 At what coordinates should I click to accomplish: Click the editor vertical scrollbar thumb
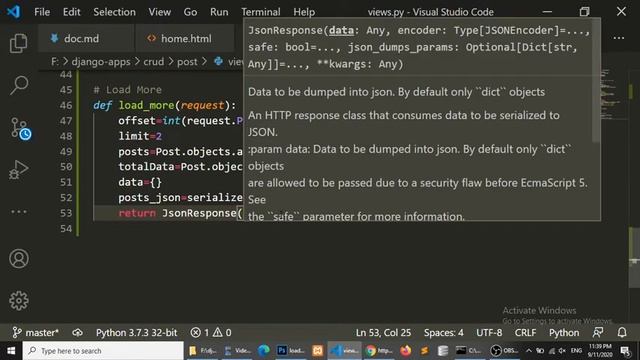click(635, 257)
